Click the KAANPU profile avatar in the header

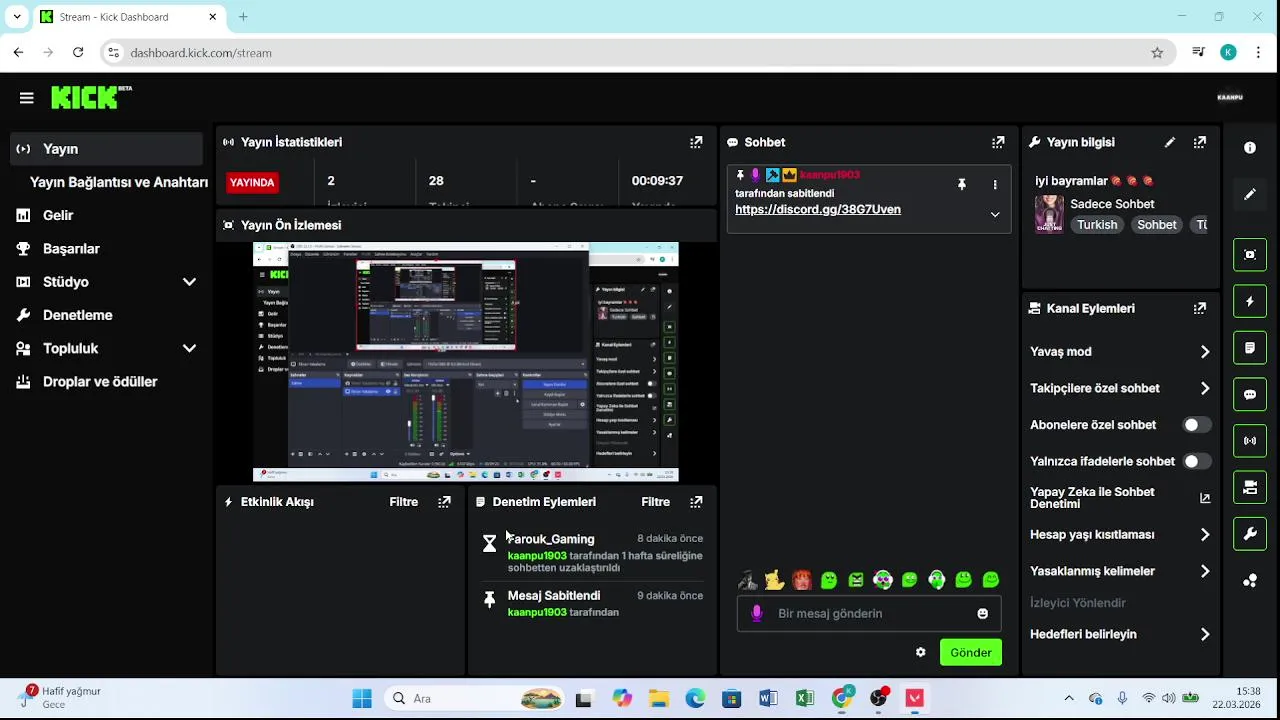(x=1230, y=97)
